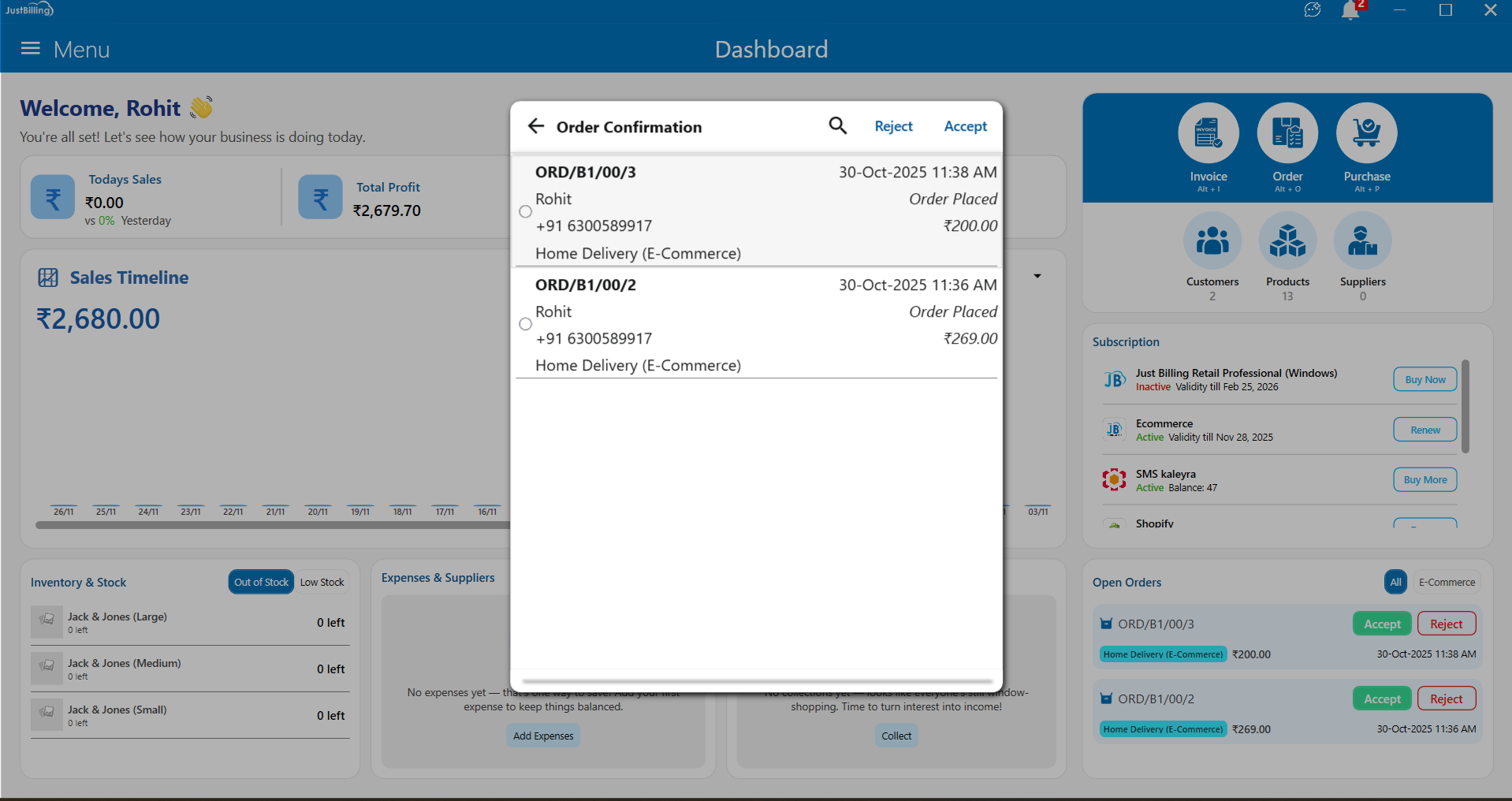This screenshot has width=1512, height=801.
Task: Click the back arrow in Order Confirmation
Action: pos(536,126)
